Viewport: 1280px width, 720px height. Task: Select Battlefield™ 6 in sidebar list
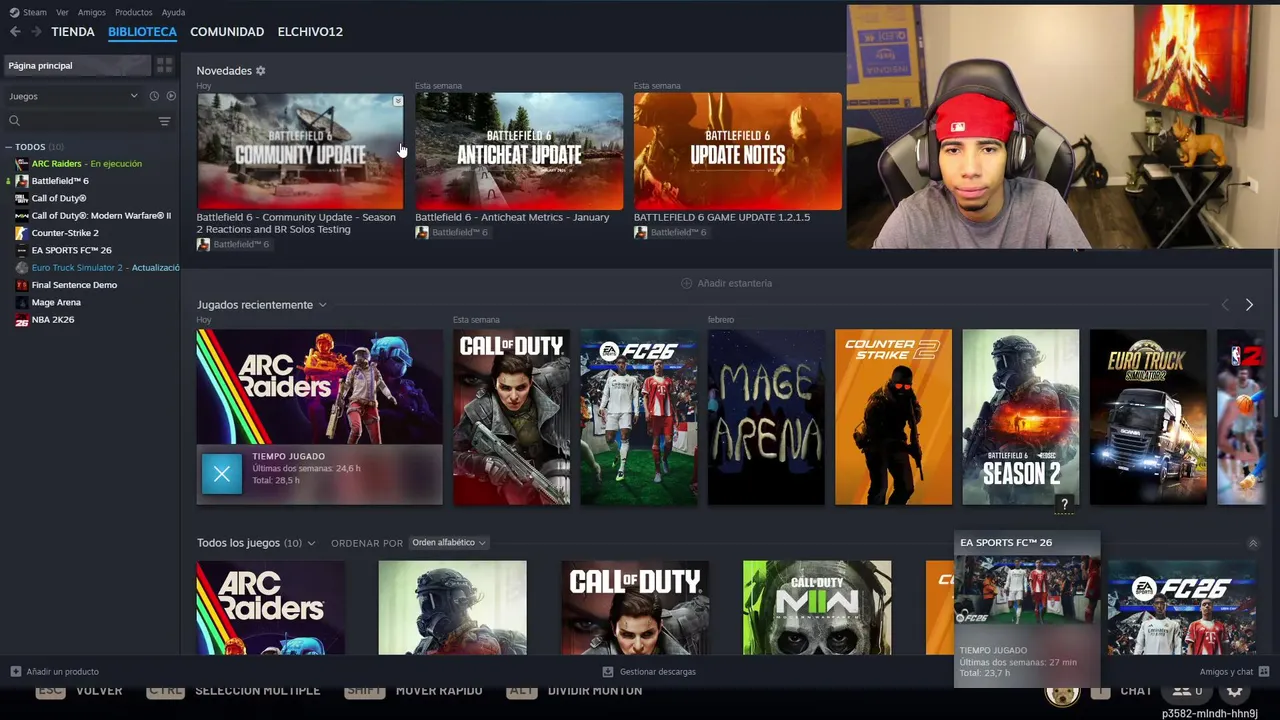(x=60, y=181)
